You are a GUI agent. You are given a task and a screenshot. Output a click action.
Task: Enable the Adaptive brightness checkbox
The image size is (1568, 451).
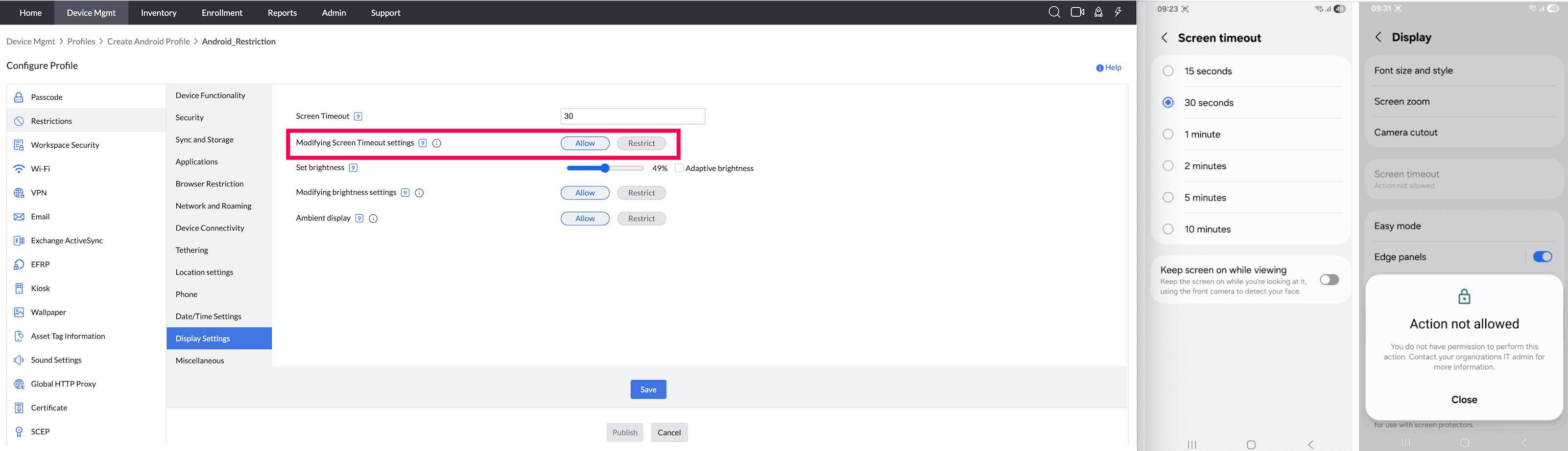coord(679,168)
